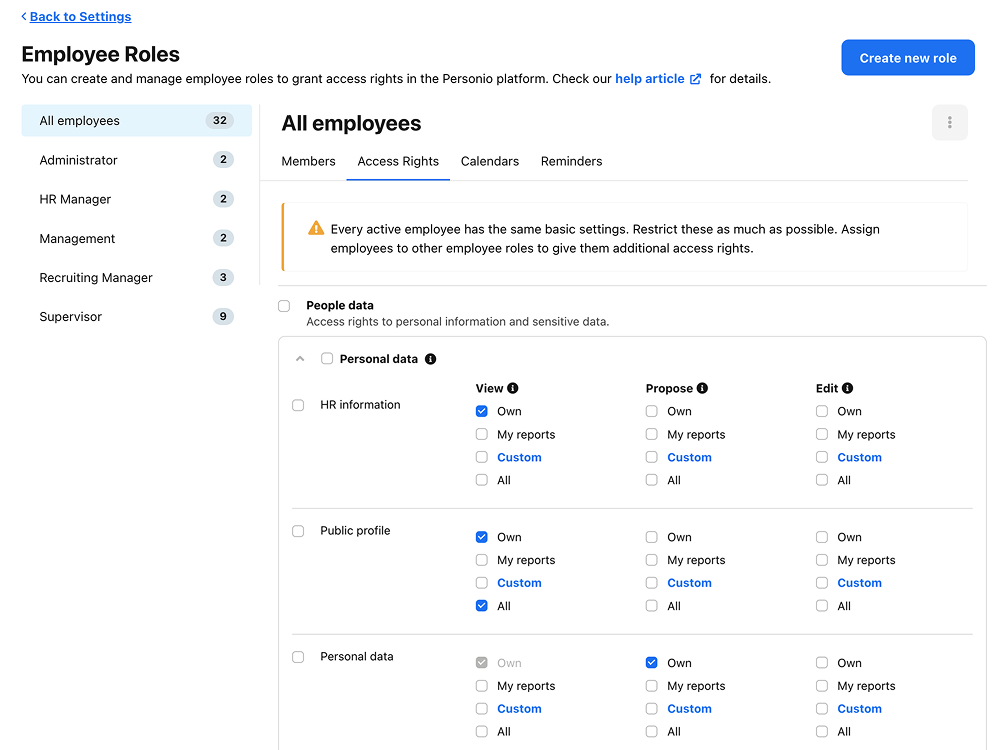The image size is (996, 750).
Task: Toggle the People data section checkbox
Action: [x=284, y=306]
